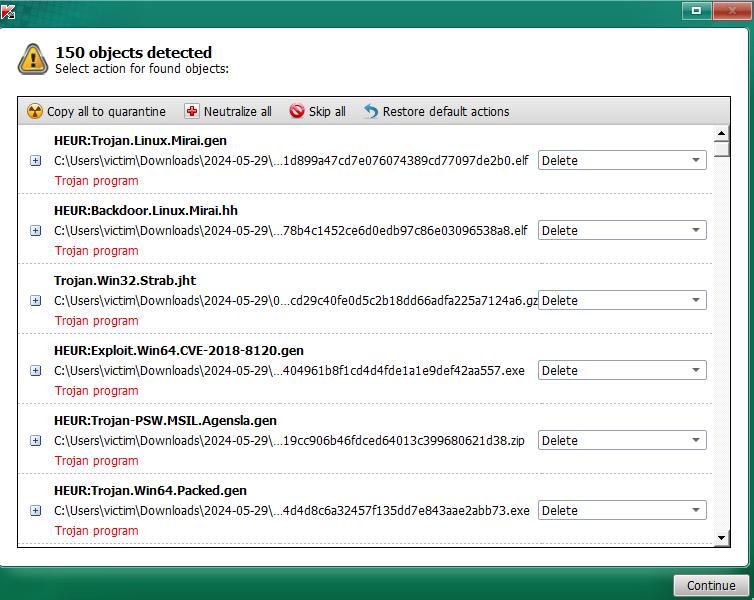Click the Skip all prohibition icon
Screen dimensions: 754x600
pos(297,111)
